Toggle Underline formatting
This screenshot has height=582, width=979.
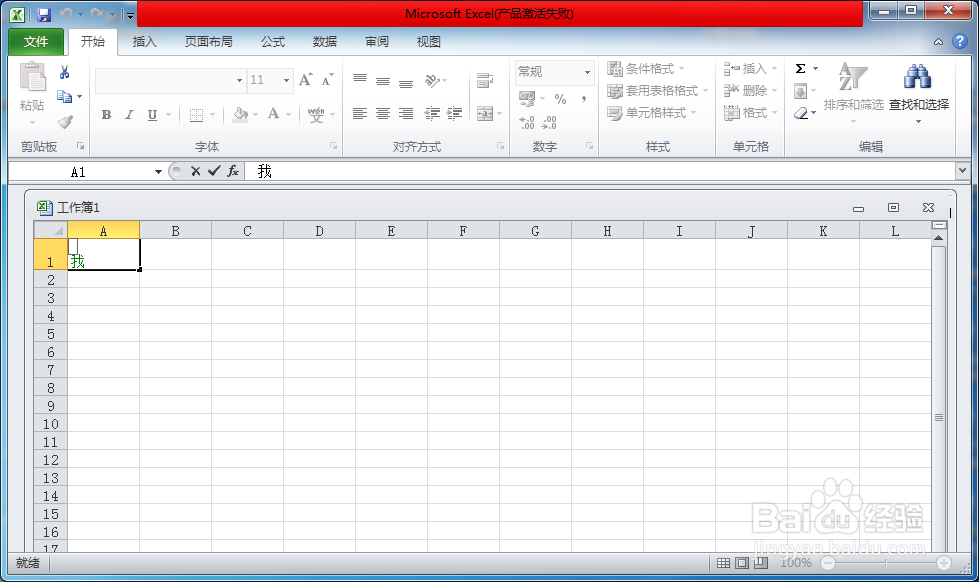coord(152,115)
